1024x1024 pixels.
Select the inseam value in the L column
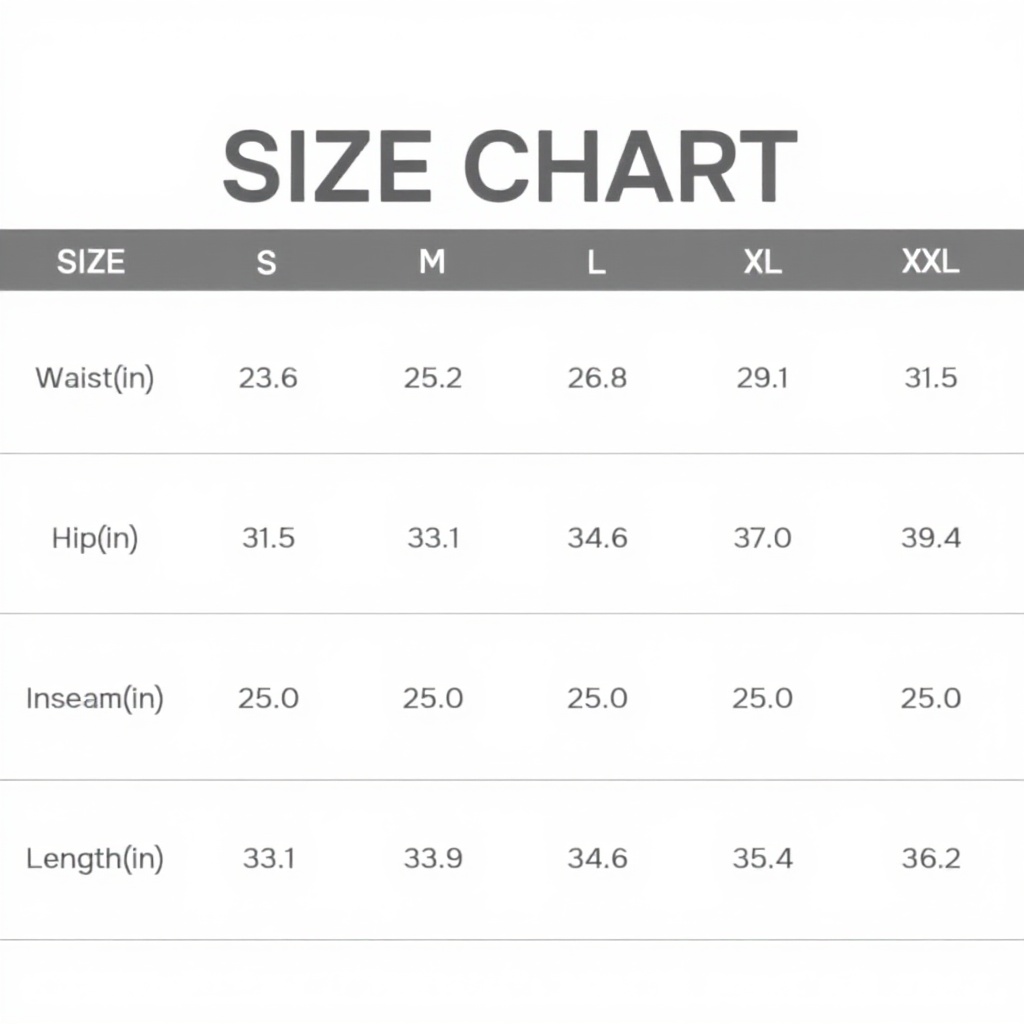coord(597,698)
